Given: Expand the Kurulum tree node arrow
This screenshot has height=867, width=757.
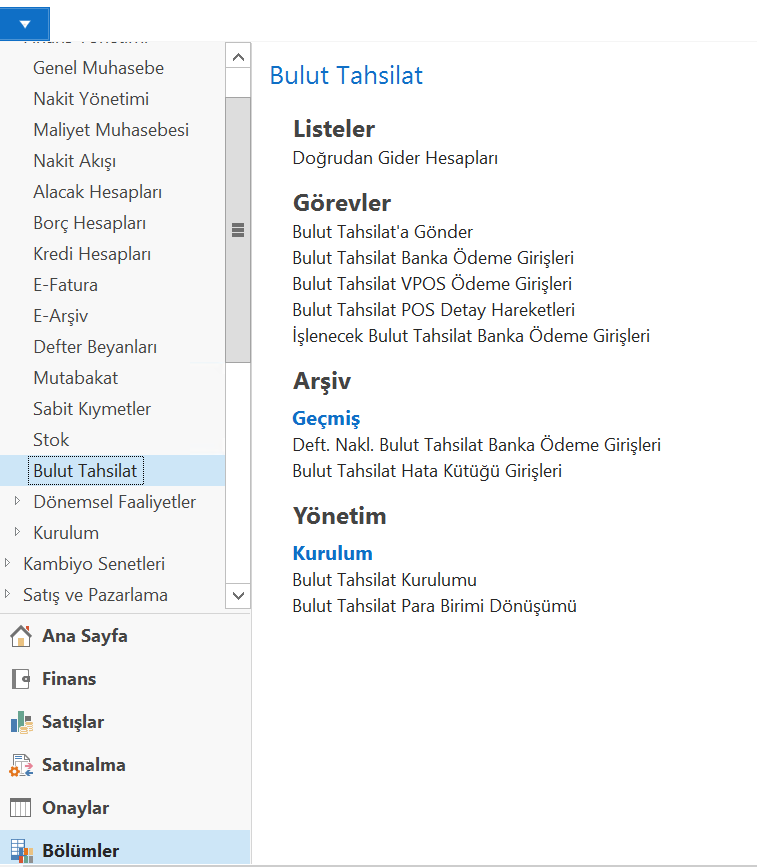Looking at the screenshot, I should point(17,532).
